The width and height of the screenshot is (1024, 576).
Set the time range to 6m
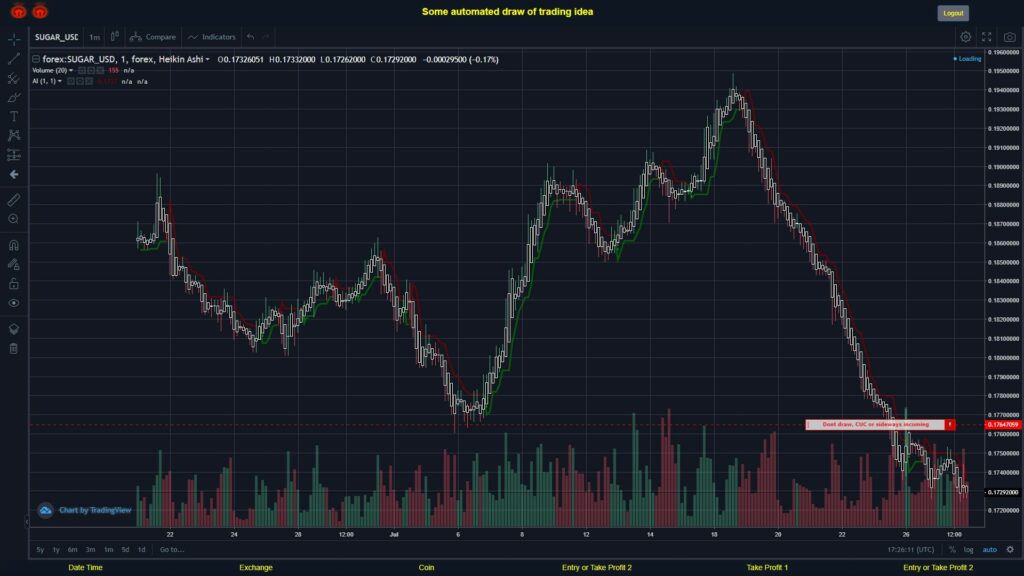pyautogui.click(x=72, y=549)
